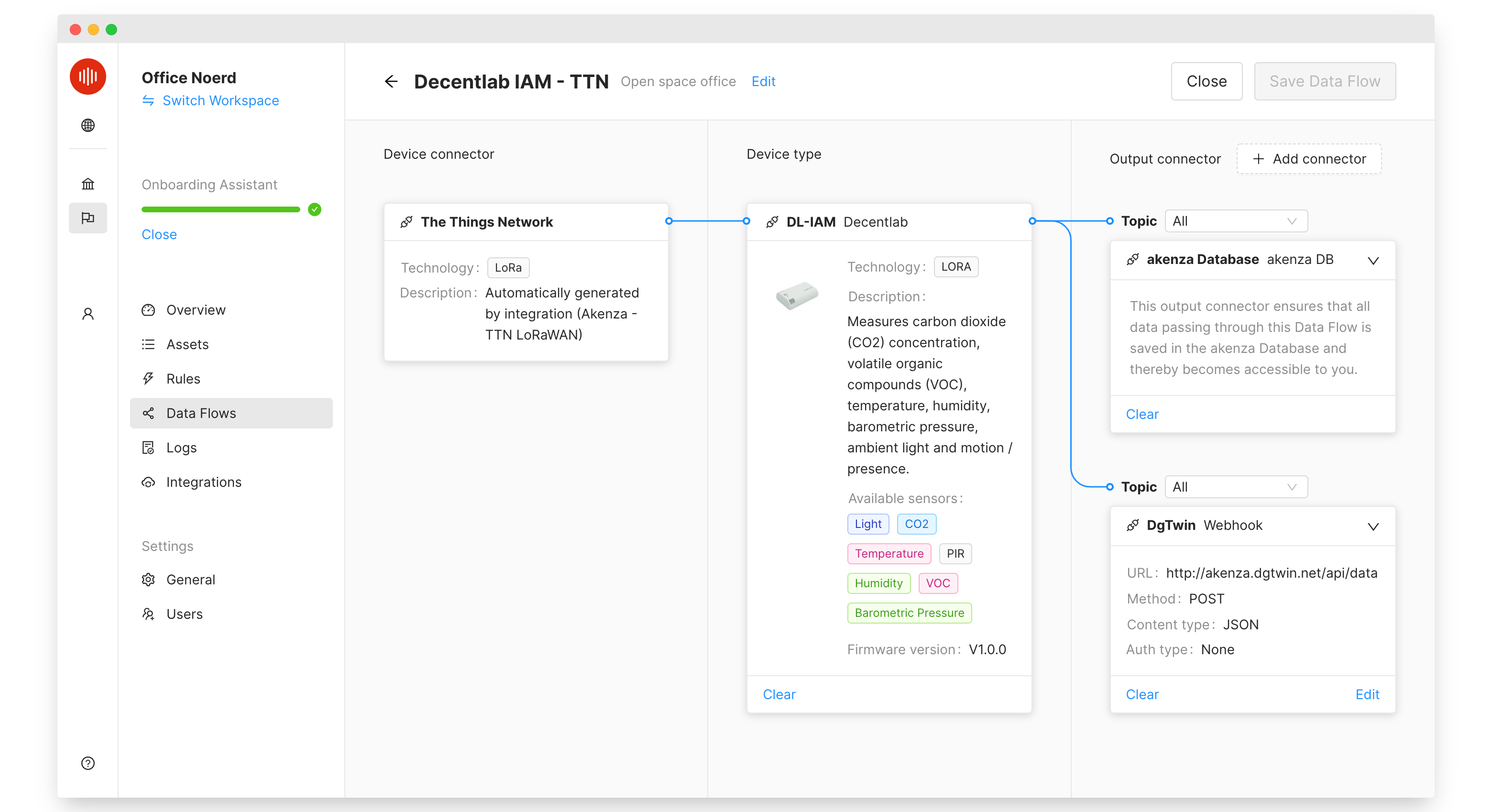
Task: Click the DL-IAM output connection node
Action: coord(1032,220)
